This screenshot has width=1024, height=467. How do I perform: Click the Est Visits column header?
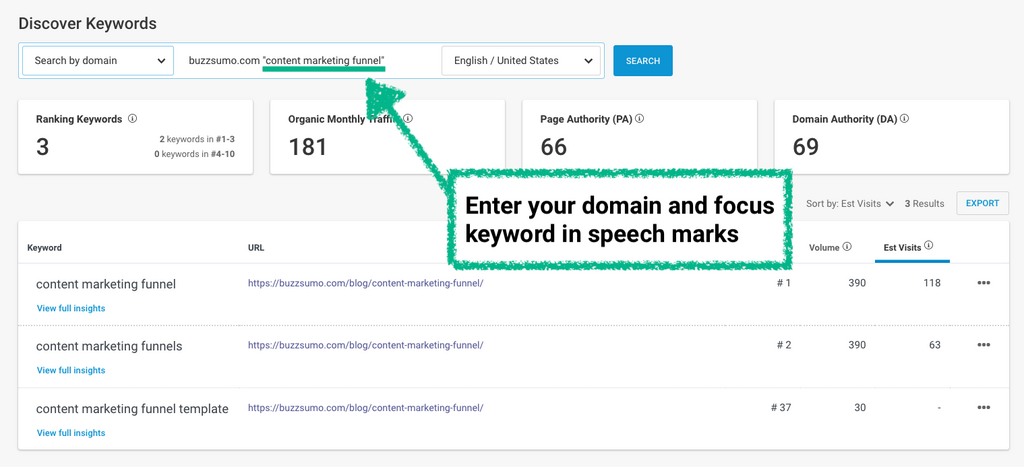pos(904,247)
